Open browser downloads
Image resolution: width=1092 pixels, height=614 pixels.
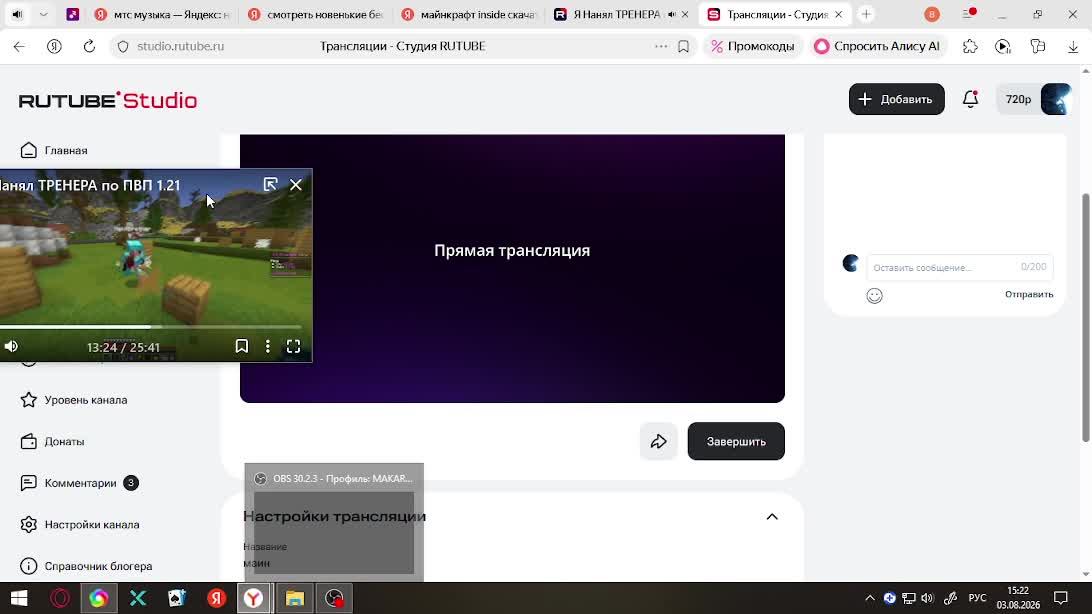1073,47
